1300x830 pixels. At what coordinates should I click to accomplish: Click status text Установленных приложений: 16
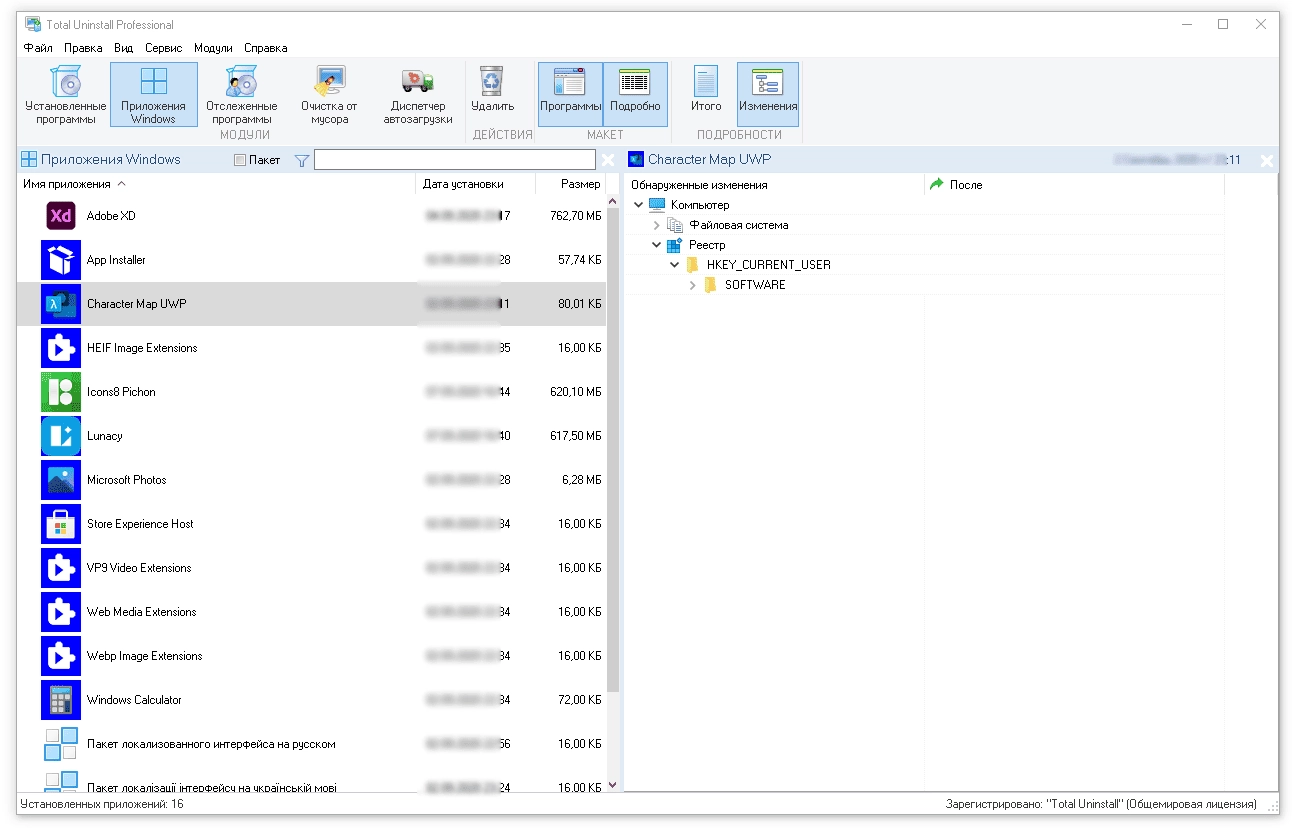click(x=102, y=804)
